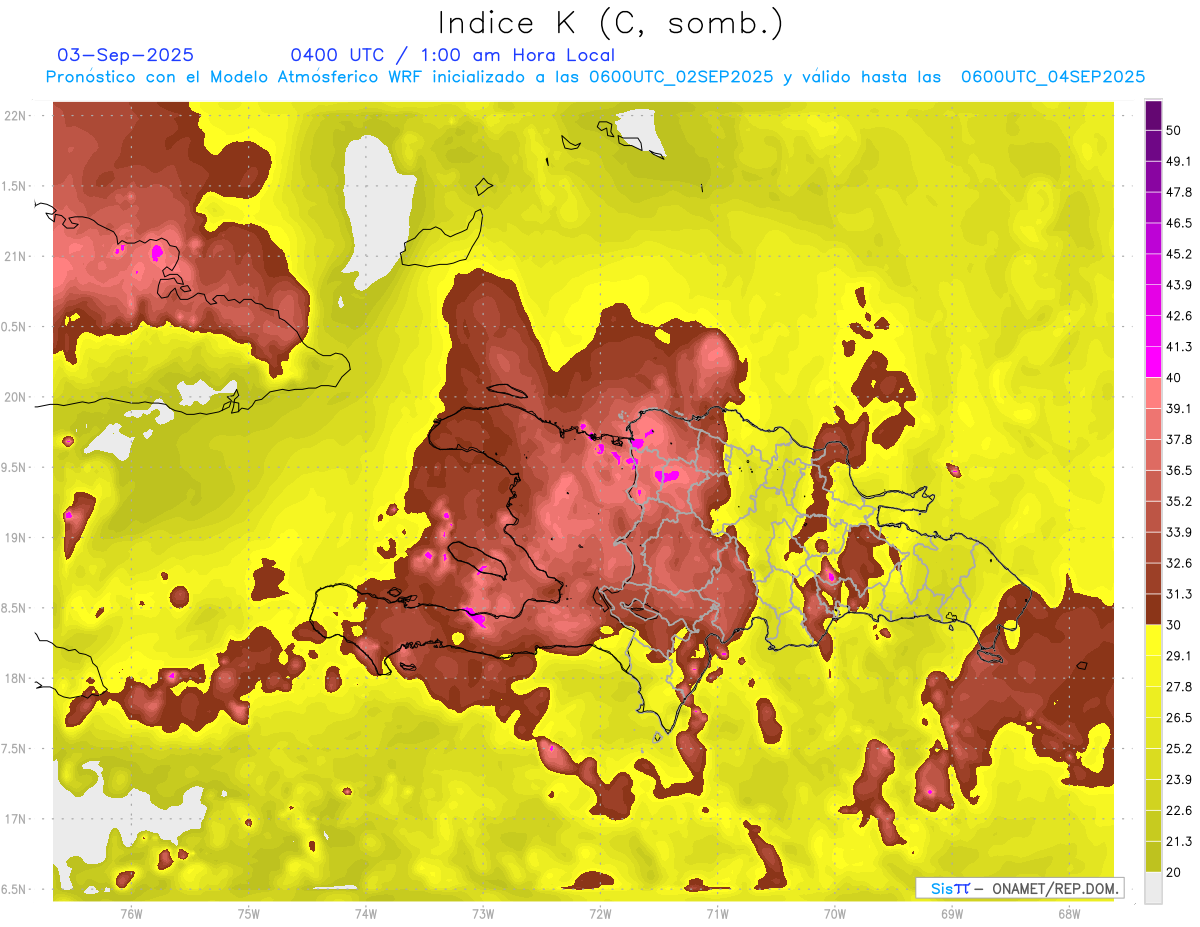Click initialization time "0600UTC_02SEP2025"
The height and width of the screenshot is (927, 1200).
[680, 77]
